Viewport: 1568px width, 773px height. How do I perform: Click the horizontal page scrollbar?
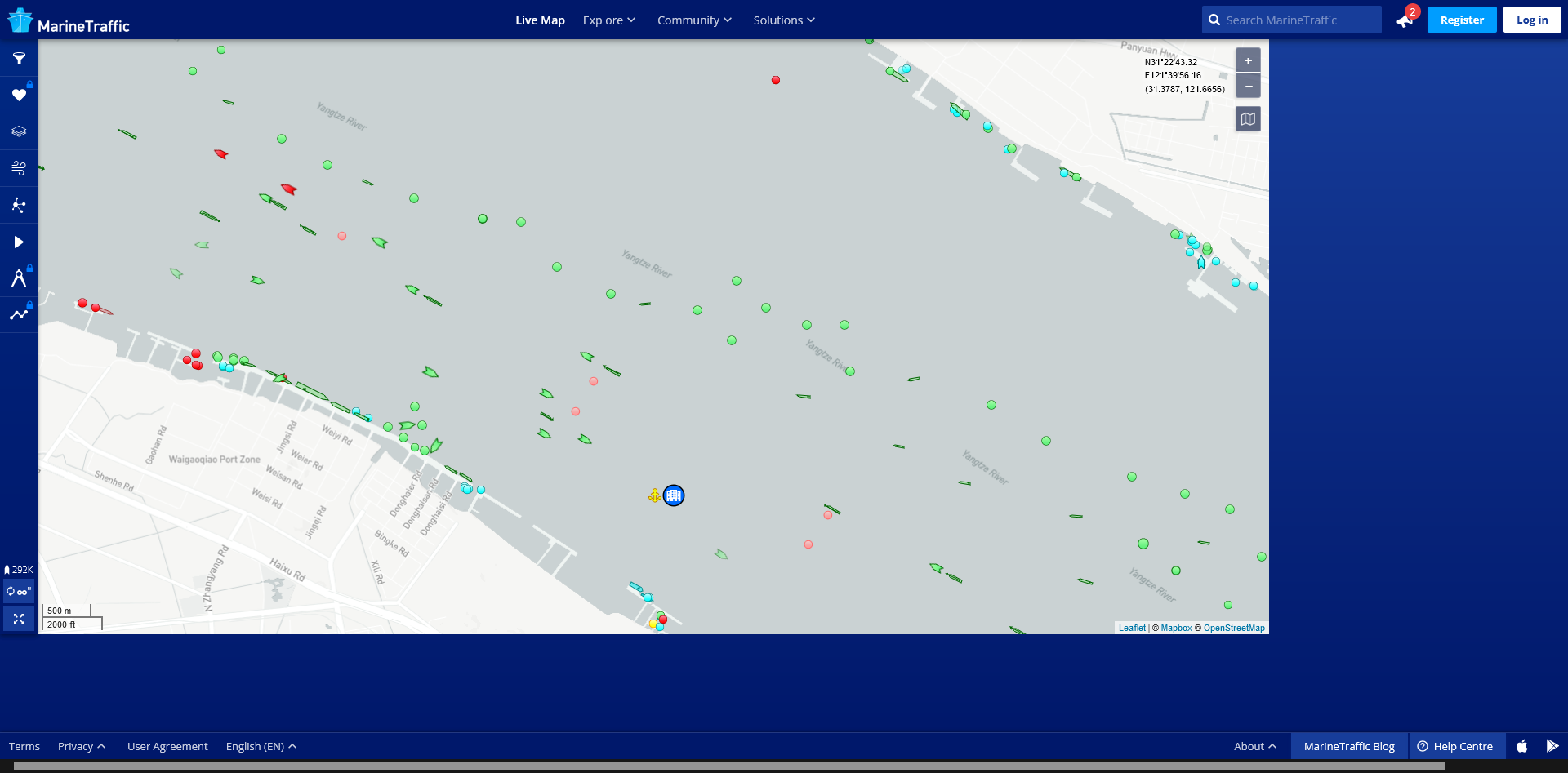(729, 766)
